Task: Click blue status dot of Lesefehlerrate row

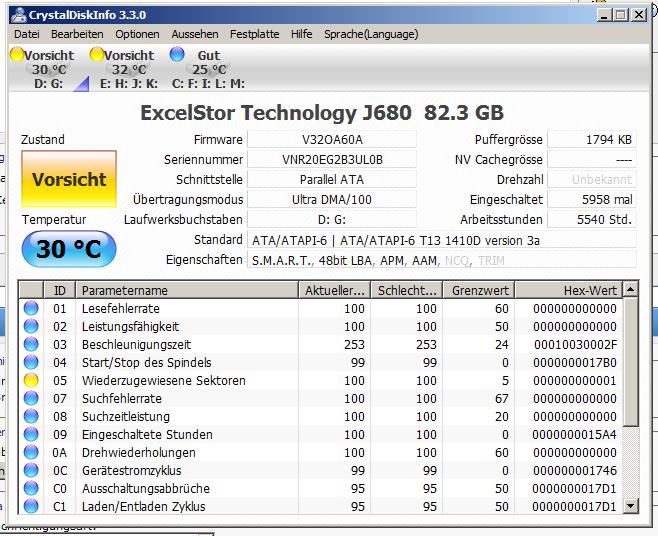Action: point(31,308)
